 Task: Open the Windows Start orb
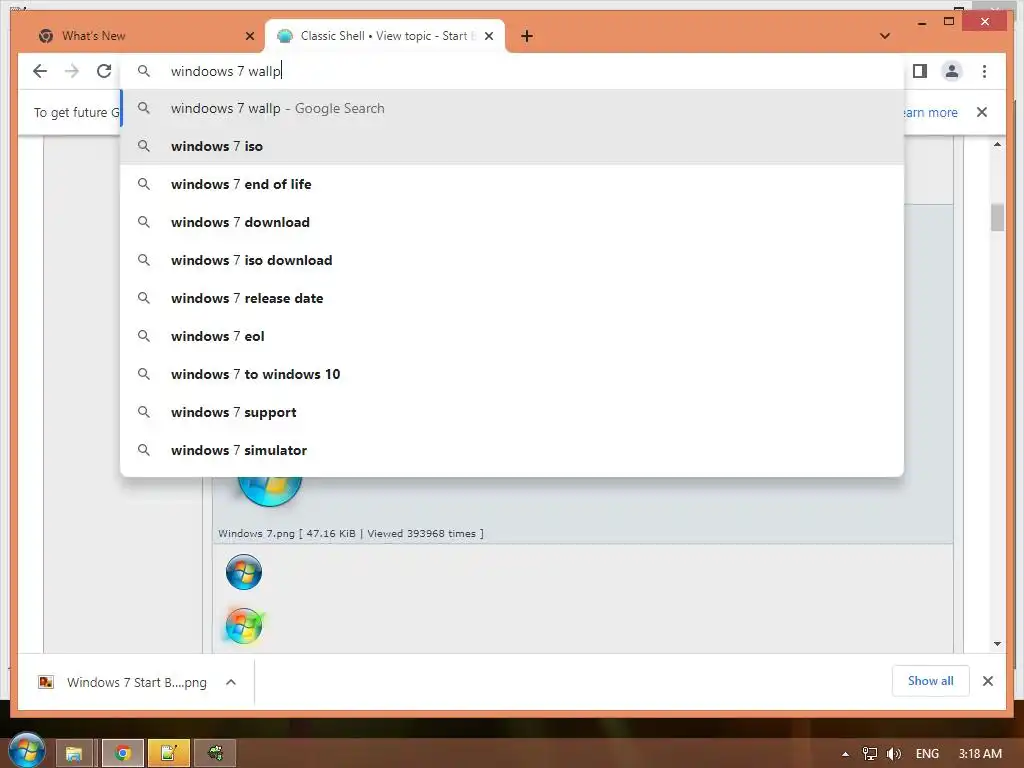coord(27,751)
